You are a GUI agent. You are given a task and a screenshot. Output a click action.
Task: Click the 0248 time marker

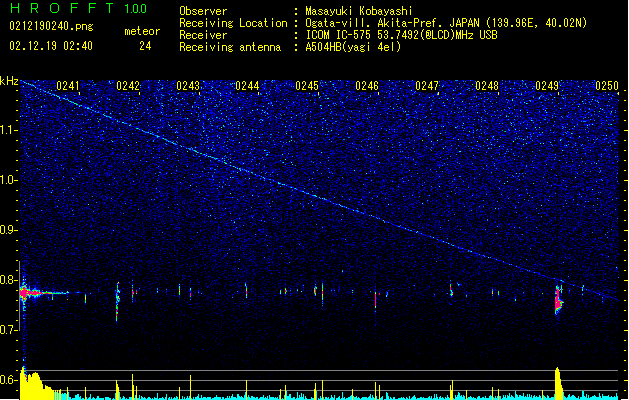(487, 85)
